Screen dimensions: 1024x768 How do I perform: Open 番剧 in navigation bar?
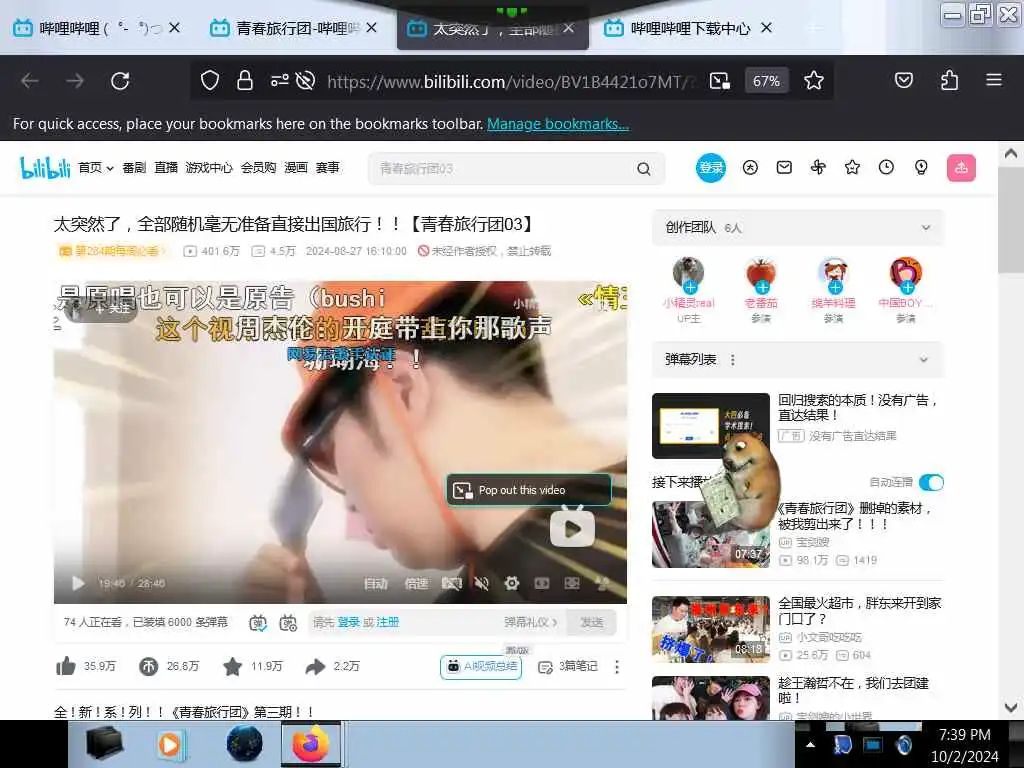coord(134,168)
